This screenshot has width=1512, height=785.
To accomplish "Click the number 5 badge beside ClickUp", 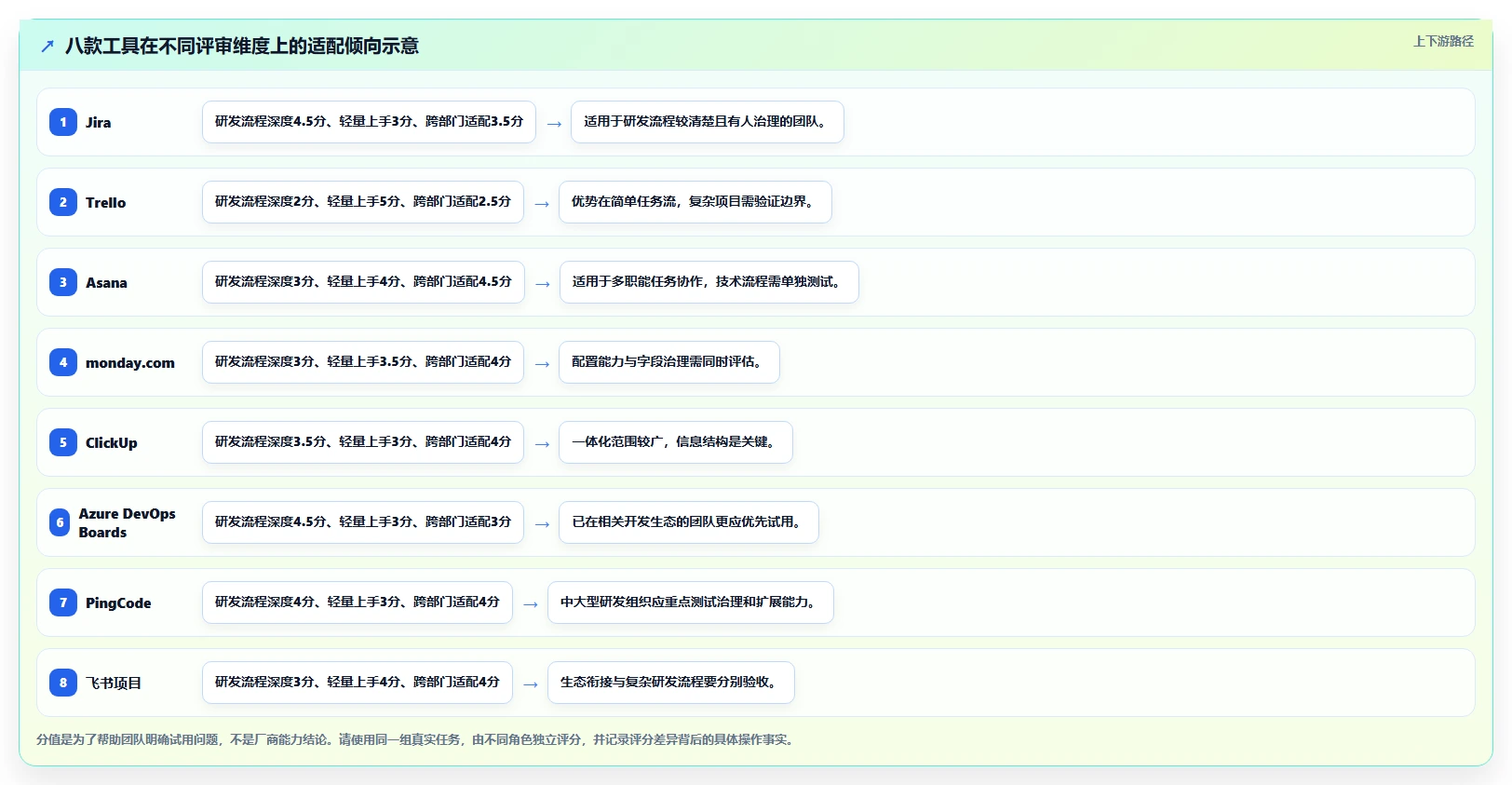I will pyautogui.click(x=63, y=442).
